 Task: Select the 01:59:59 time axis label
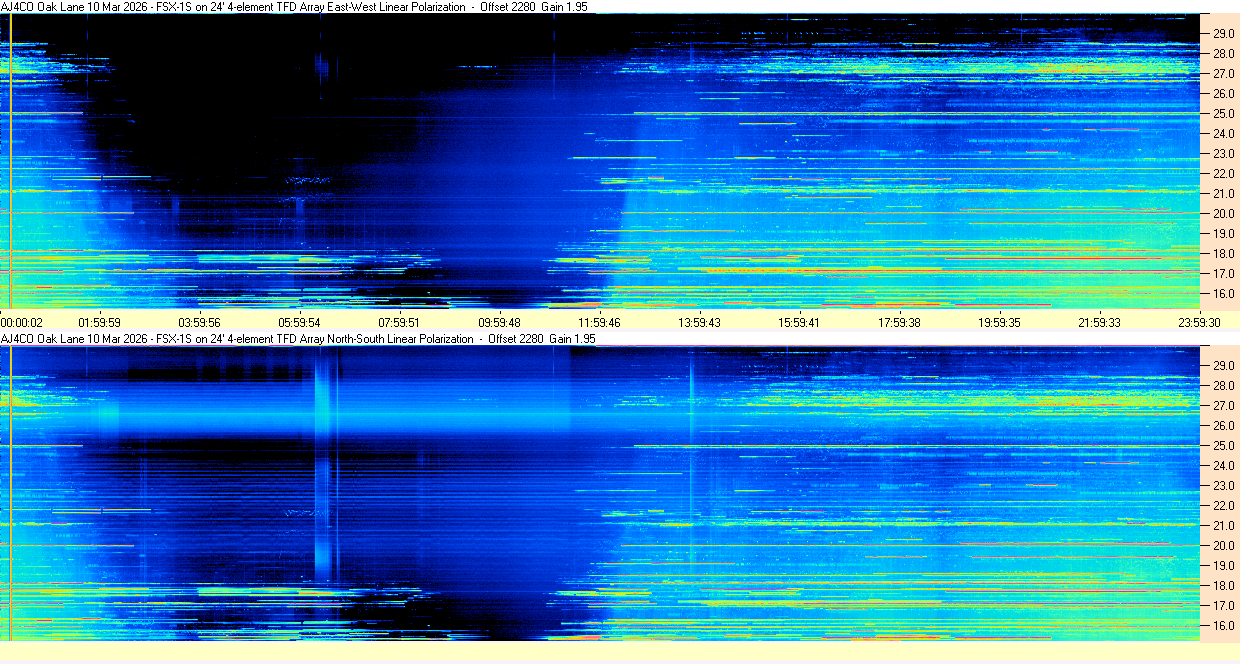pos(100,322)
